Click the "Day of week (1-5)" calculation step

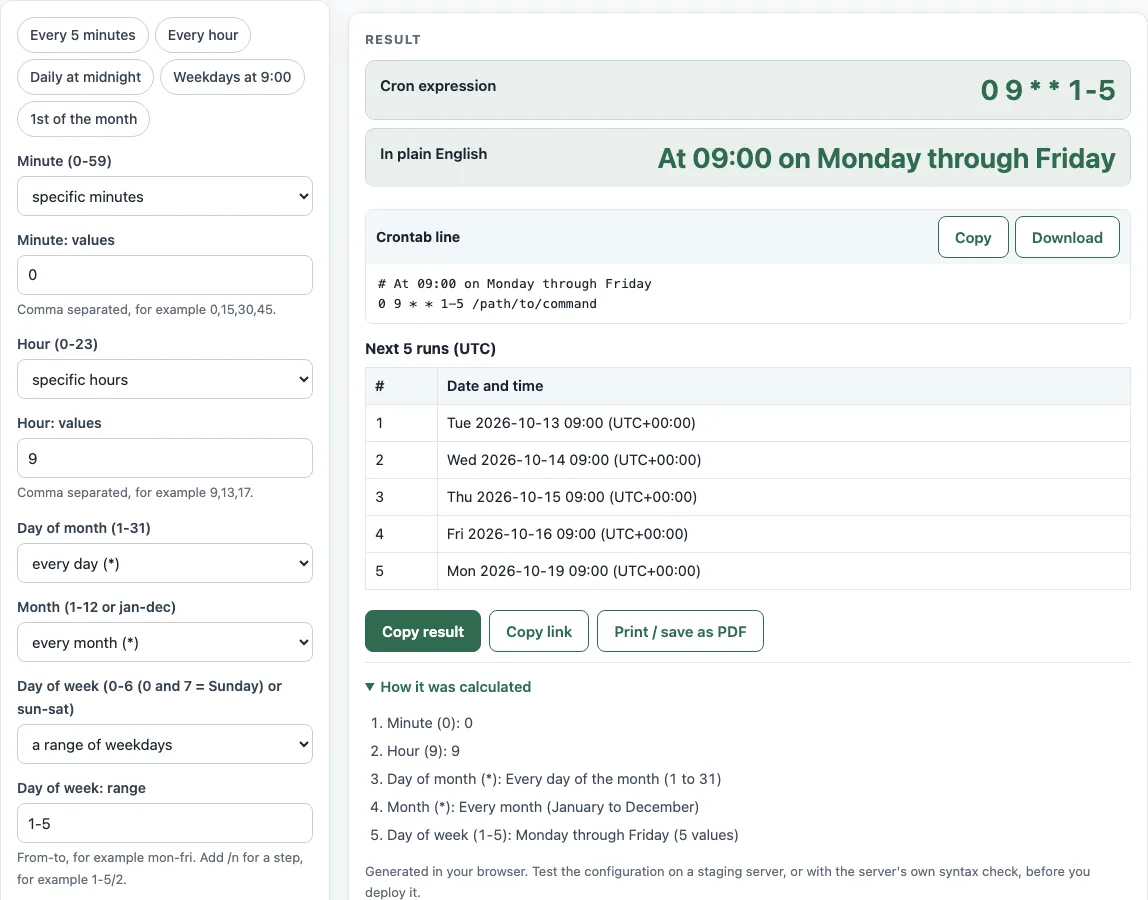point(563,835)
